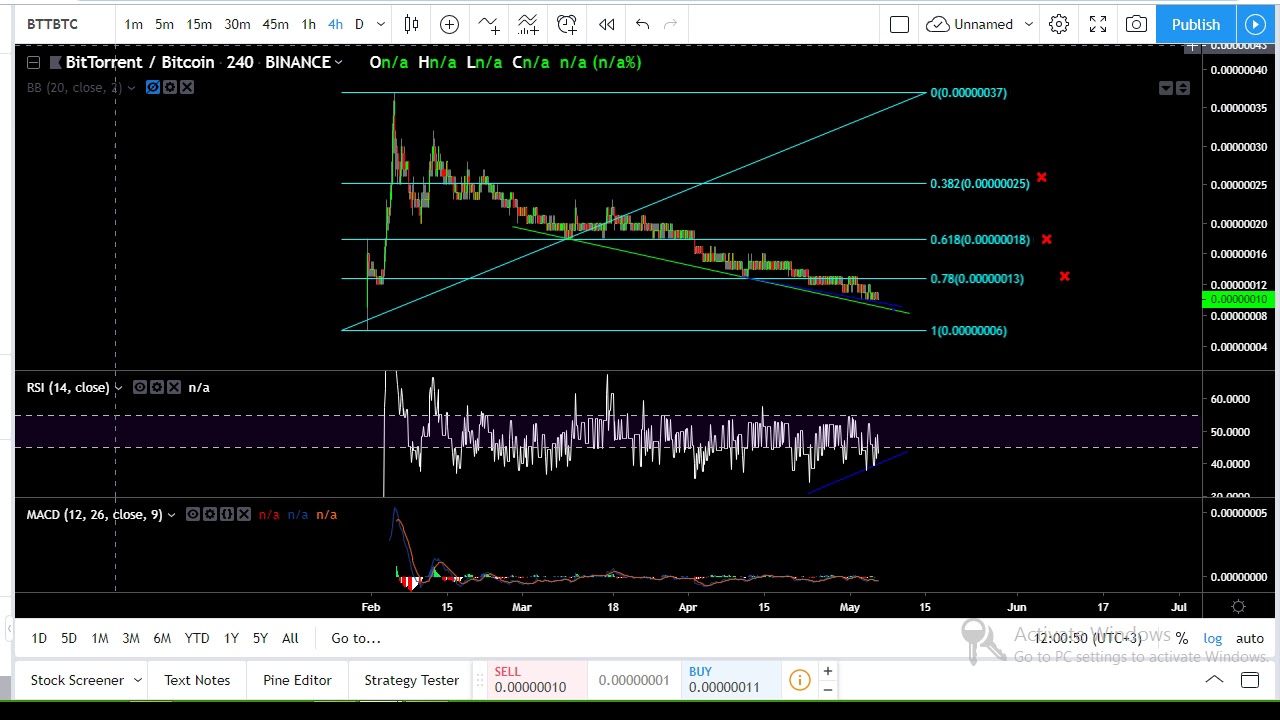
Task: Increase order quantity with plus
Action: pyautogui.click(x=827, y=671)
